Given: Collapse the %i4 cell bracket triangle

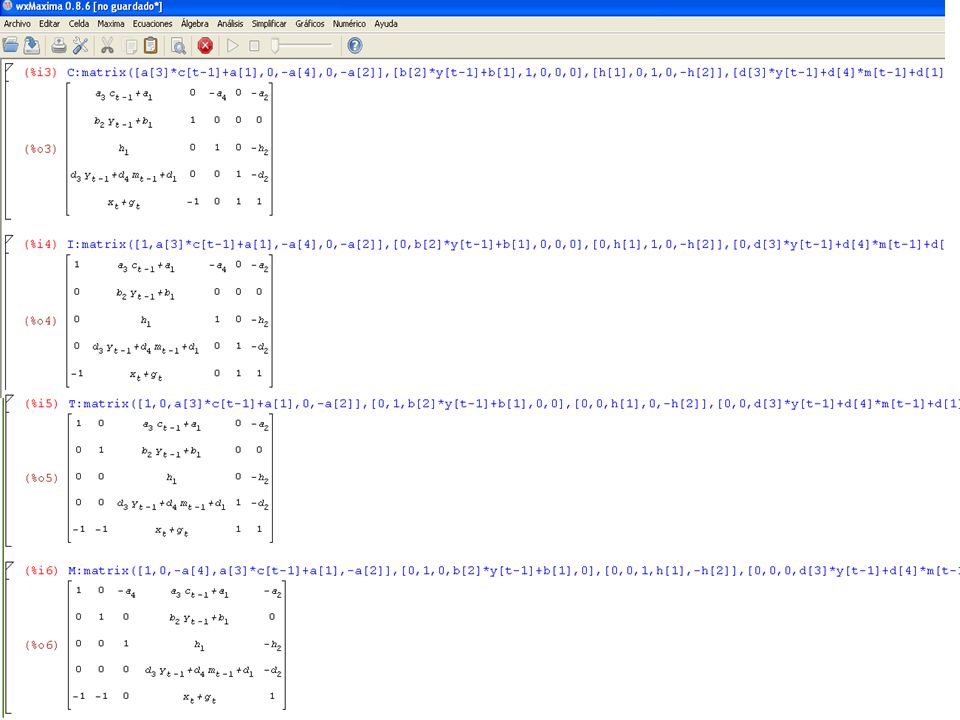Looking at the screenshot, I should click(x=9, y=240).
